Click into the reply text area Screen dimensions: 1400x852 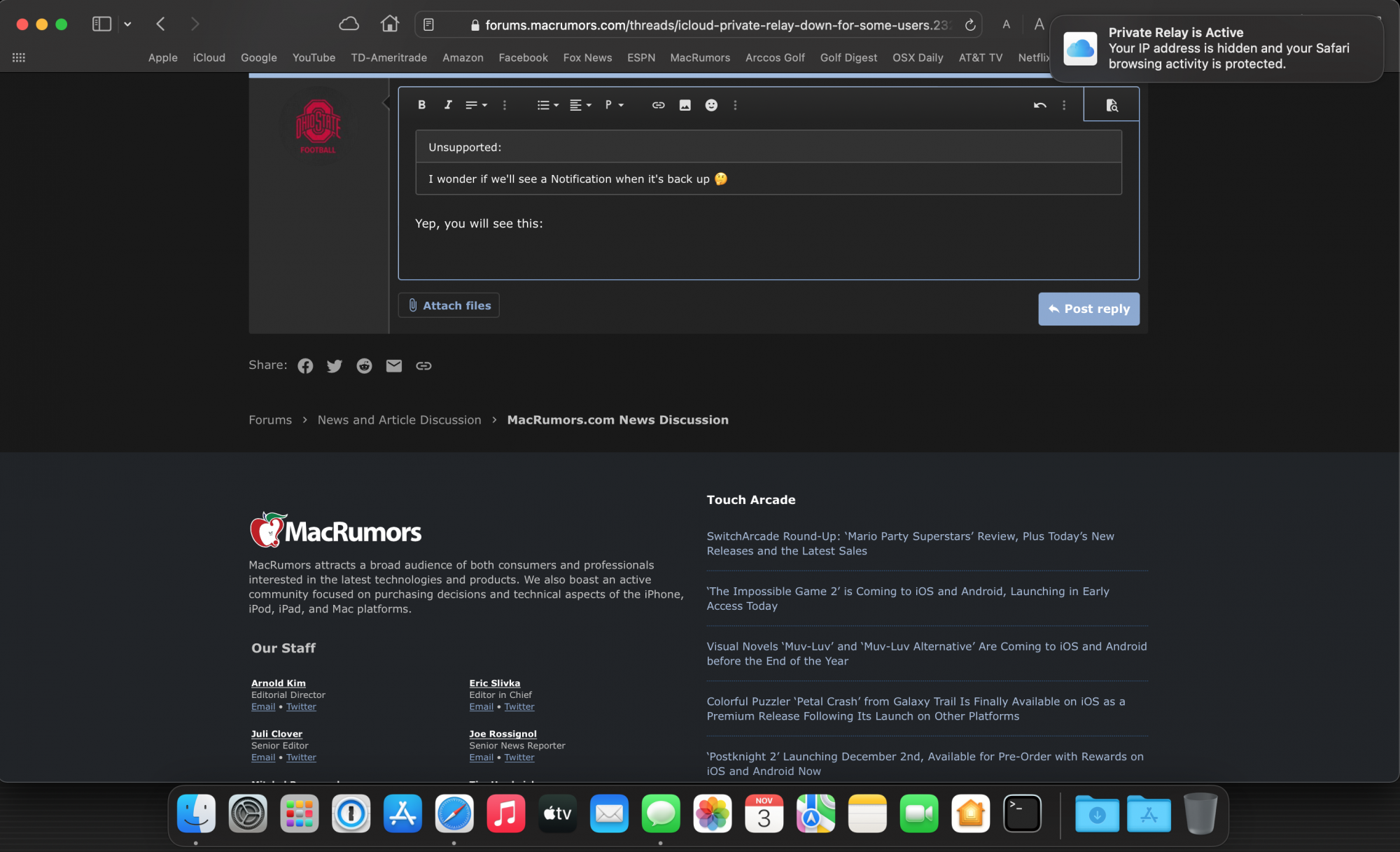pyautogui.click(x=768, y=249)
